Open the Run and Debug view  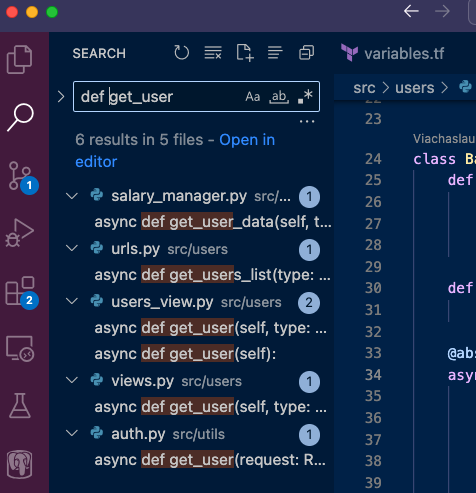[x=19, y=233]
